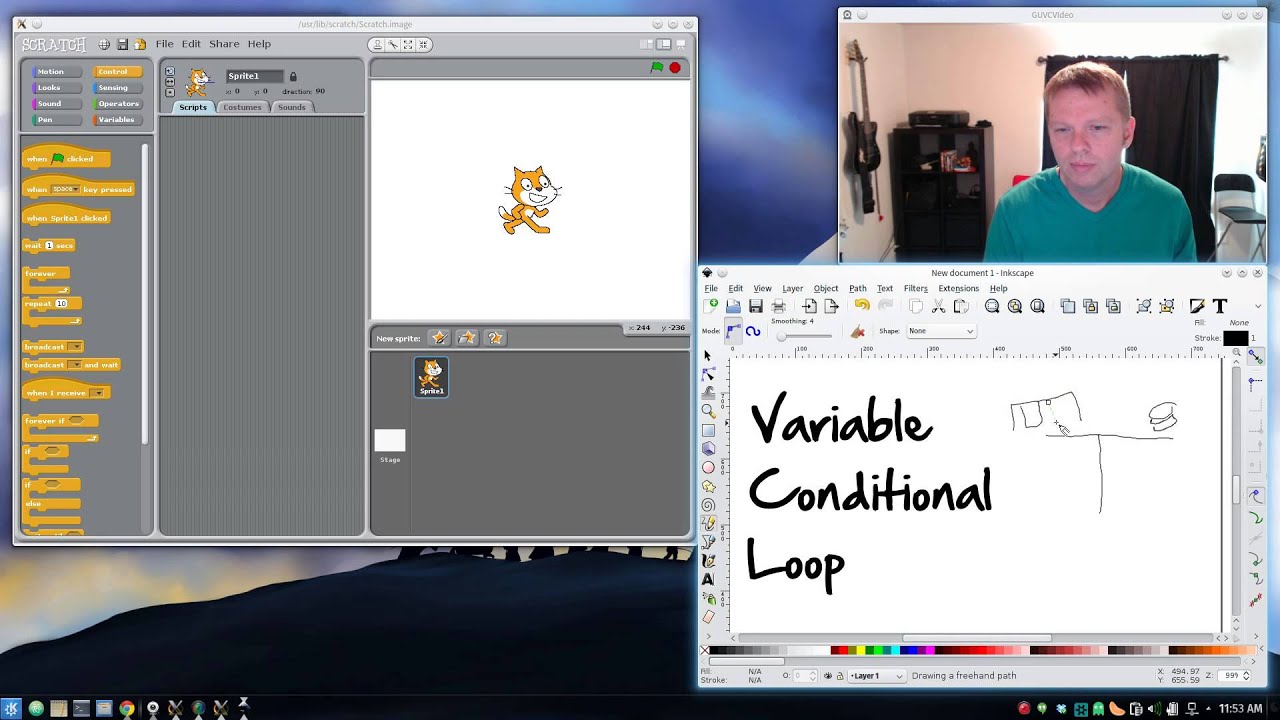Toggle Inkscape snapping enable button
The height and width of the screenshot is (720, 1280).
[1255, 356]
